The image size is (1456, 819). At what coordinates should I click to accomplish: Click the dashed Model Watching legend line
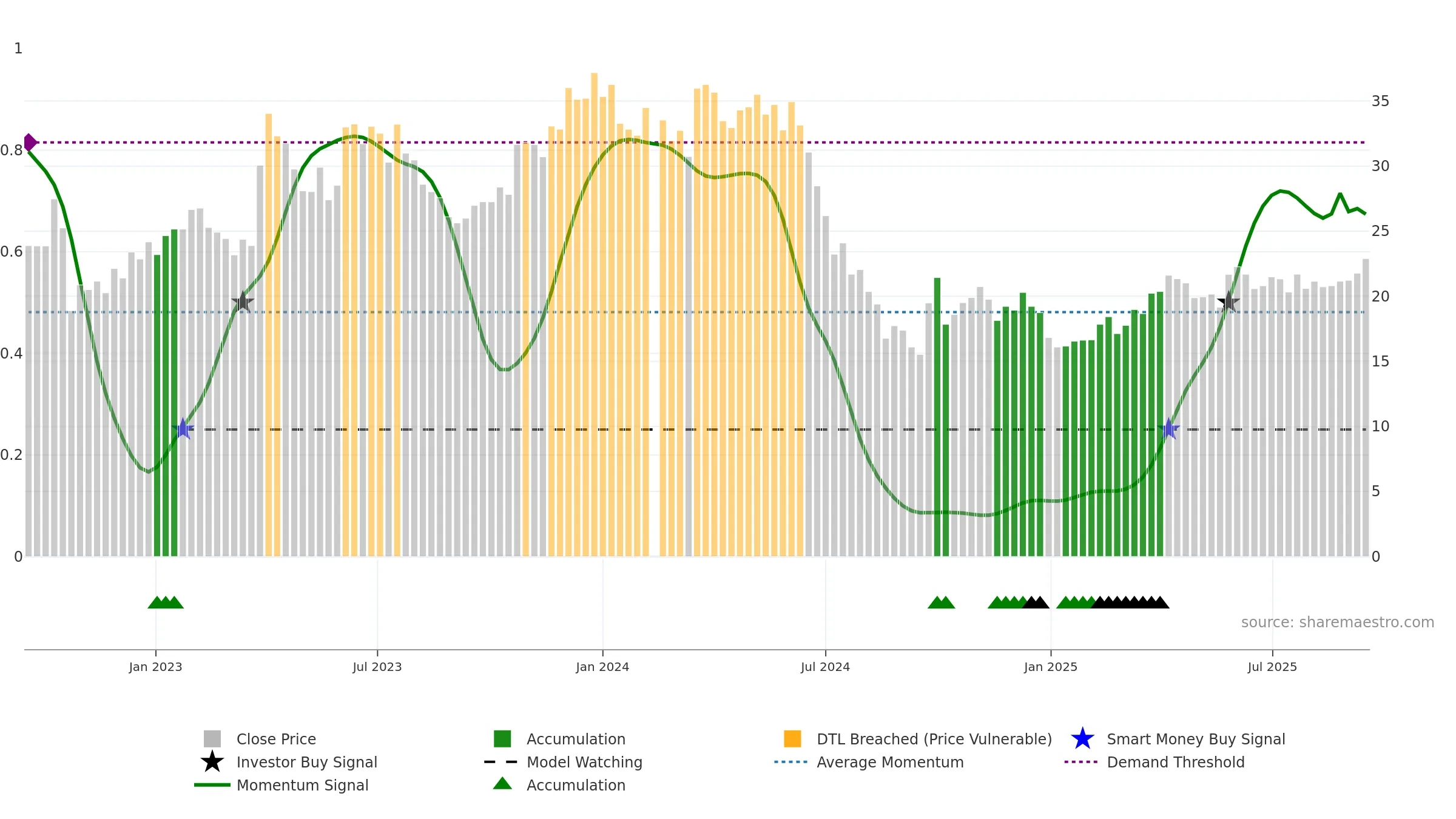click(x=501, y=762)
